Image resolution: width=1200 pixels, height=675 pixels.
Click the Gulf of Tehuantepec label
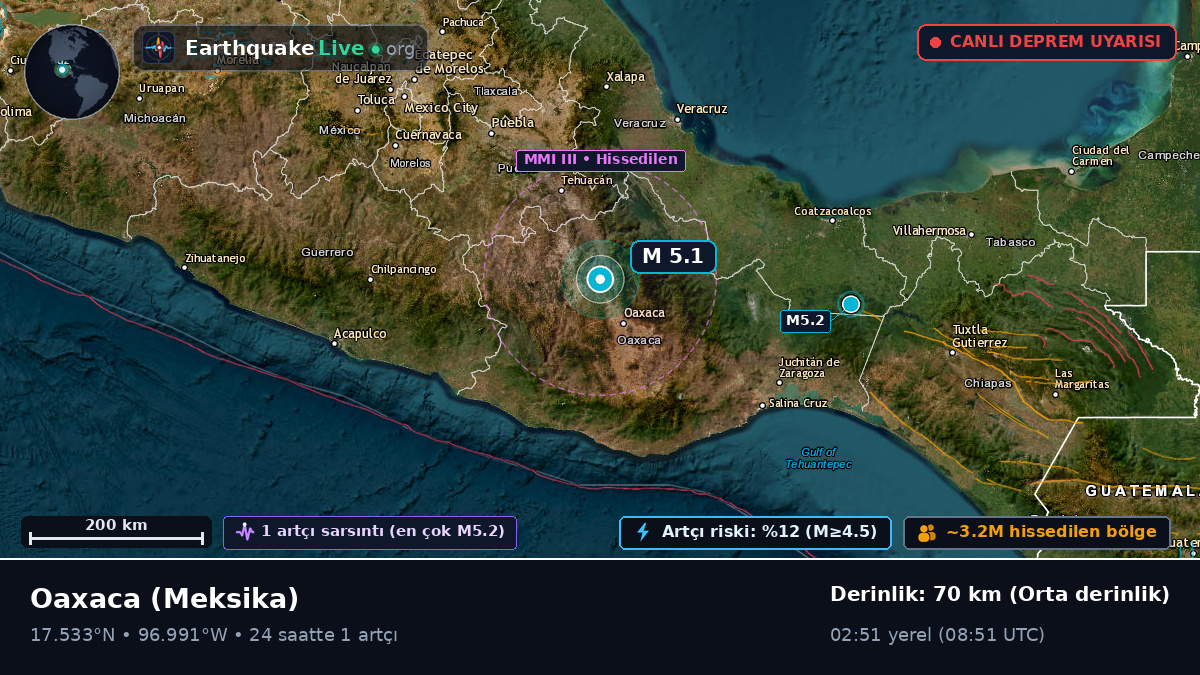tap(819, 458)
